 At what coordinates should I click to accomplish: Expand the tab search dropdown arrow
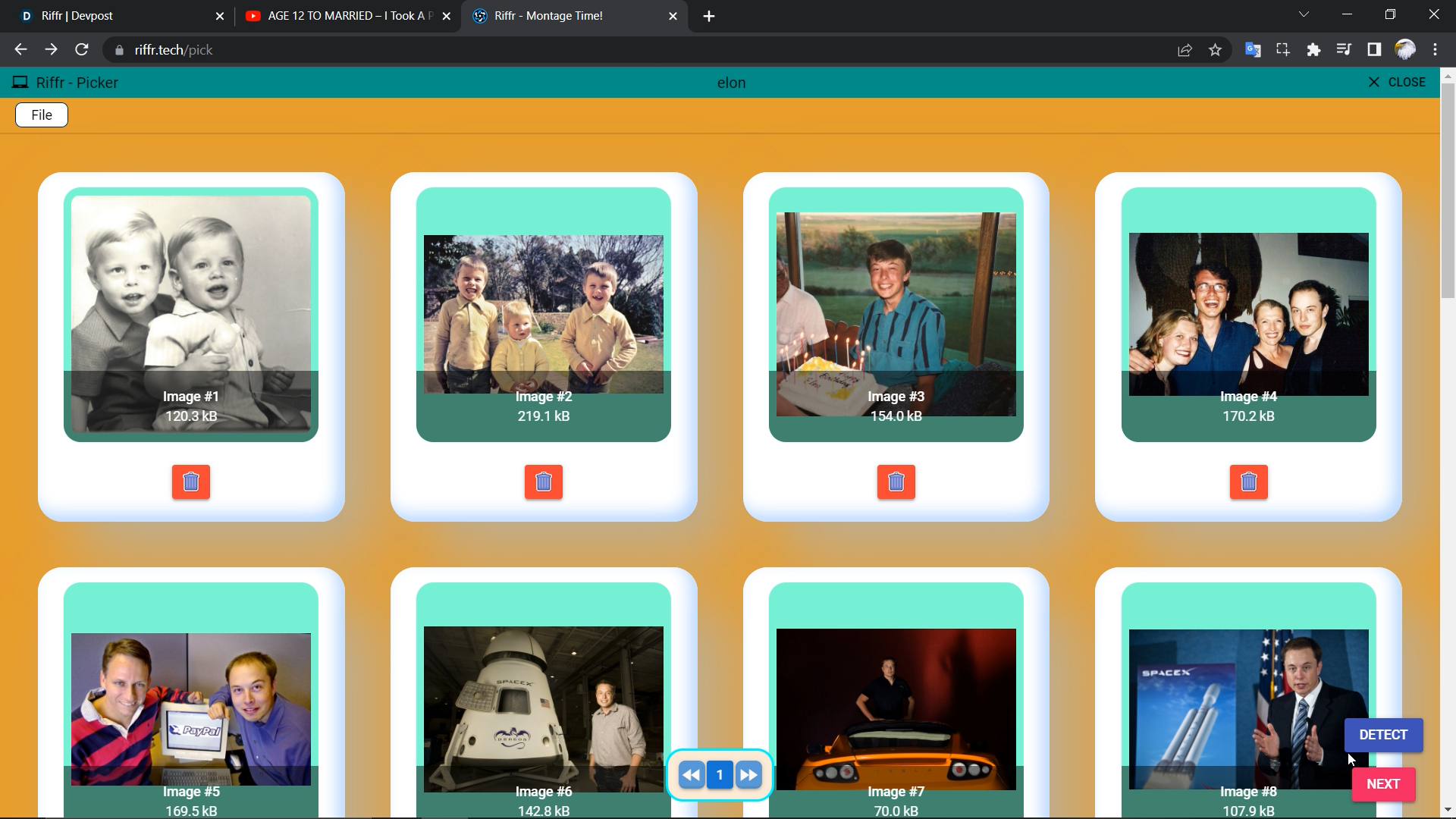[x=1304, y=14]
